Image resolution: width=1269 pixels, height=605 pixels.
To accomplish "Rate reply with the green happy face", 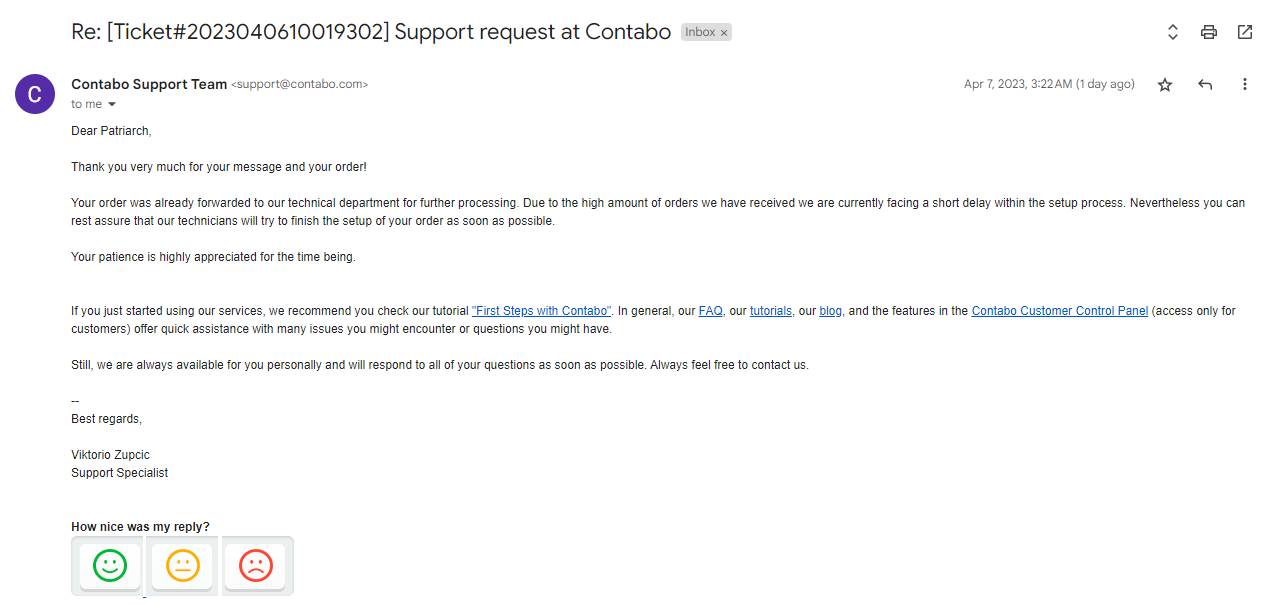I will [x=110, y=566].
